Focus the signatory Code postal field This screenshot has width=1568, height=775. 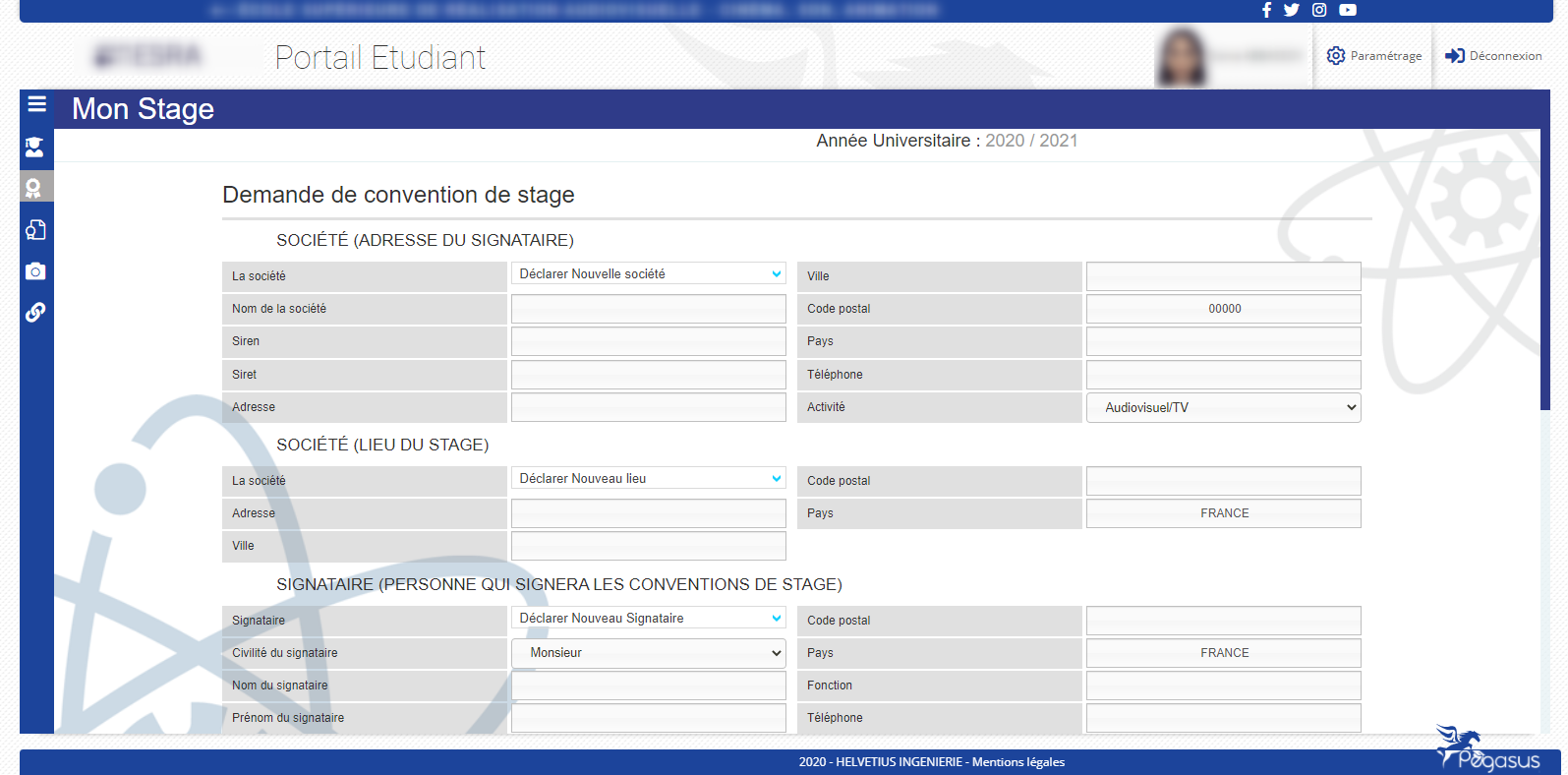click(x=1224, y=621)
